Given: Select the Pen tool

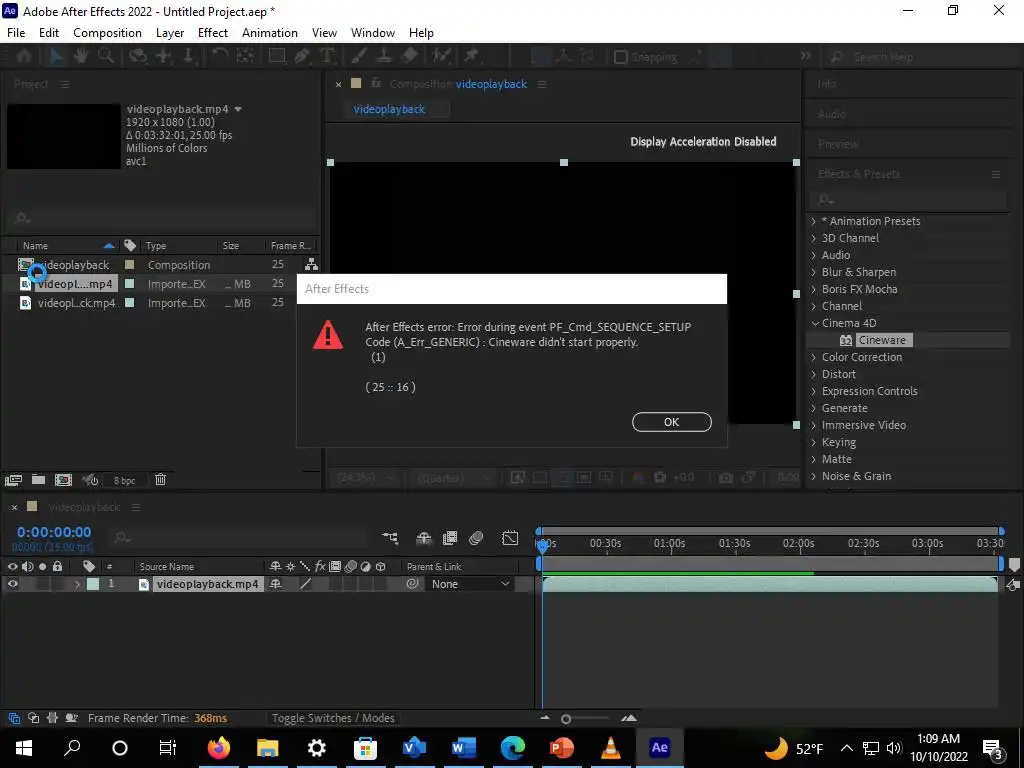Looking at the screenshot, I should (x=302, y=56).
